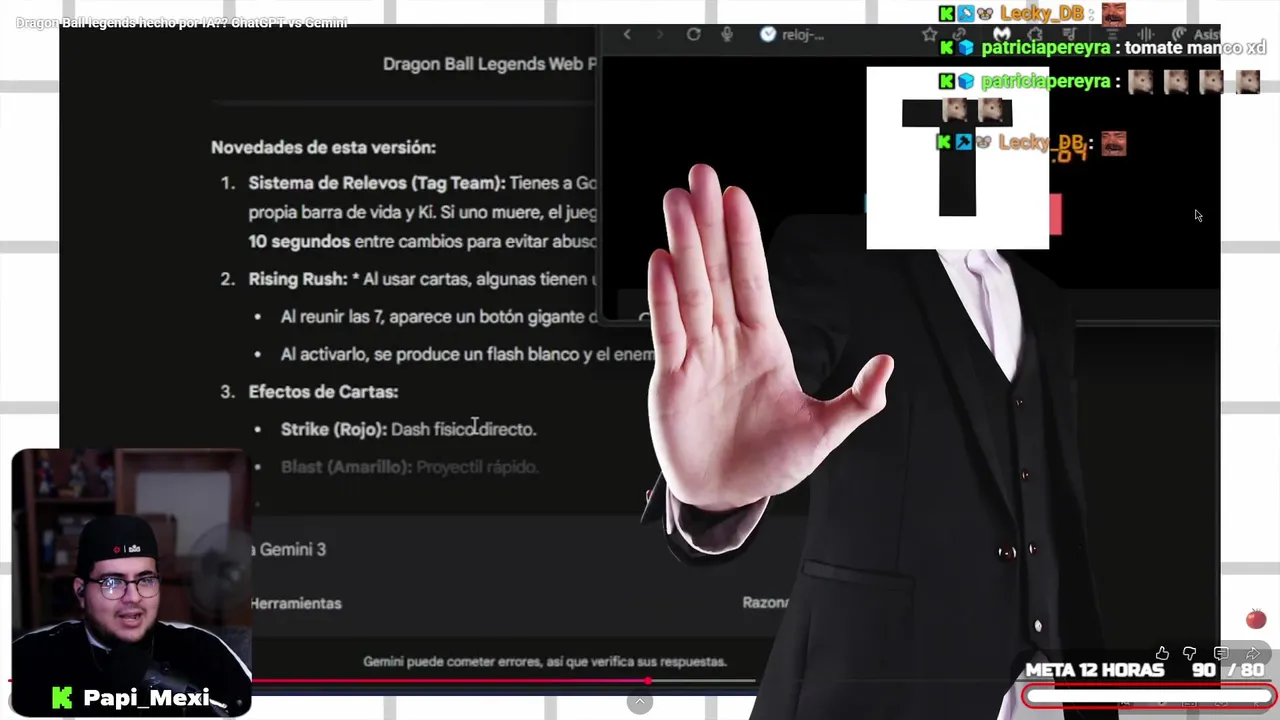Click the browser back arrow

pos(627,34)
